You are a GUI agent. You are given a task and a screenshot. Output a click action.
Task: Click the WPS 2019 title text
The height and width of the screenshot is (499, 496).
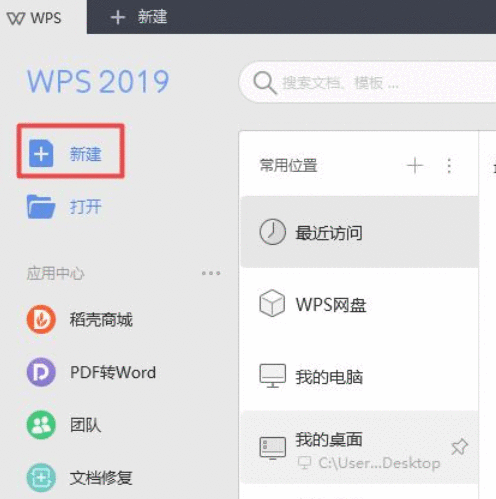coord(98,81)
